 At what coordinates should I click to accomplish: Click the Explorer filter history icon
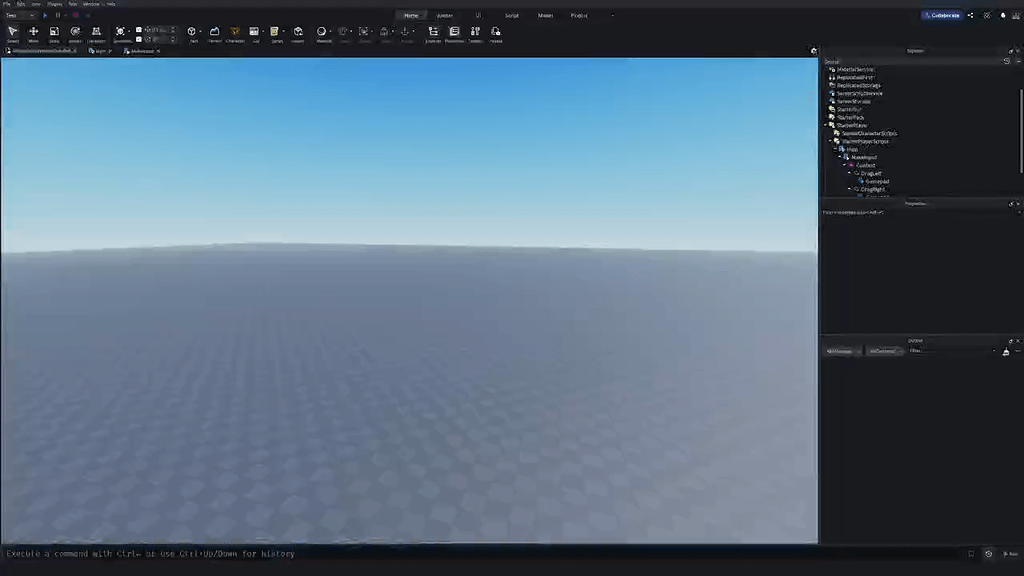(1006, 61)
